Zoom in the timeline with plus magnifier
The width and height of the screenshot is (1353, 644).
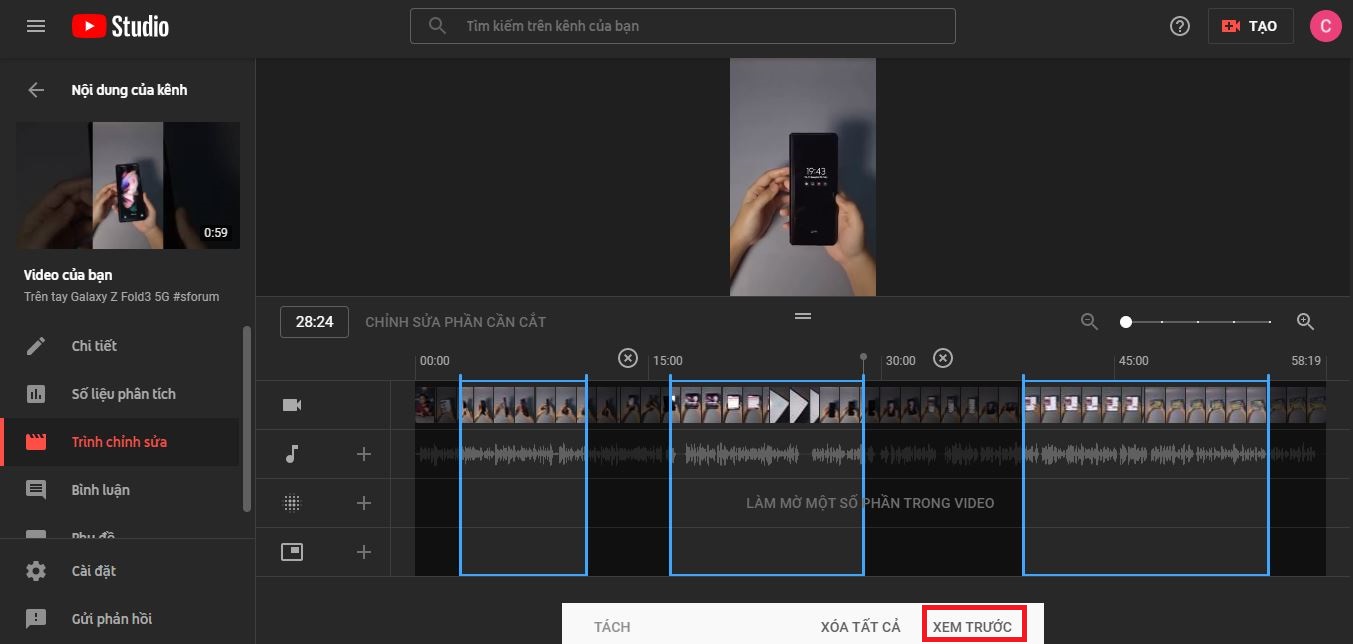pyautogui.click(x=1304, y=322)
